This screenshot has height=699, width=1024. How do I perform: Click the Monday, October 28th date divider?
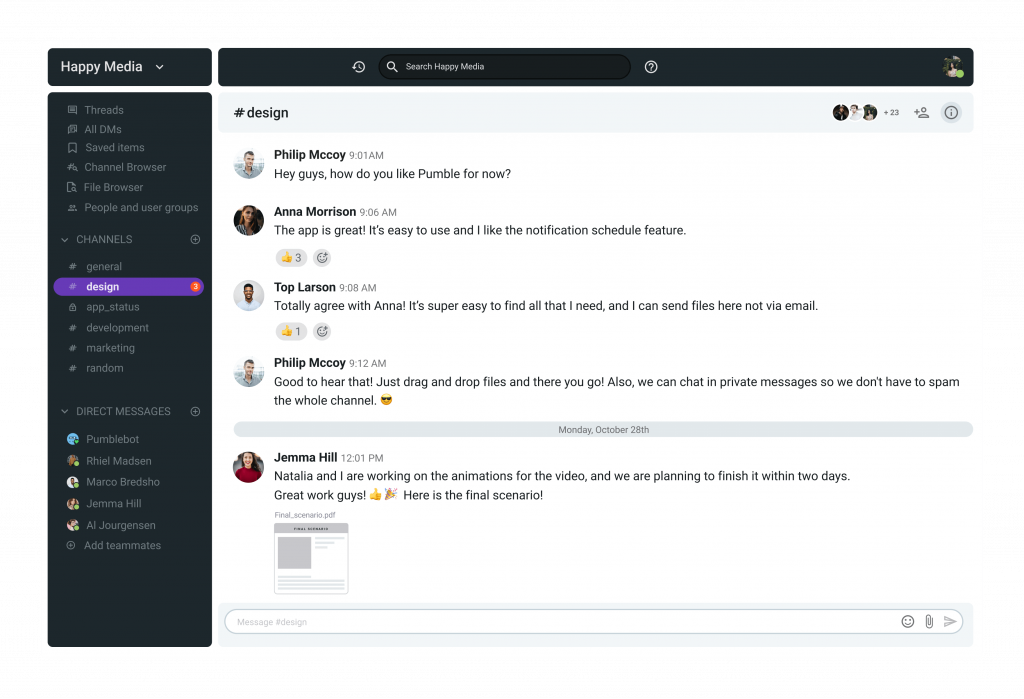603,429
